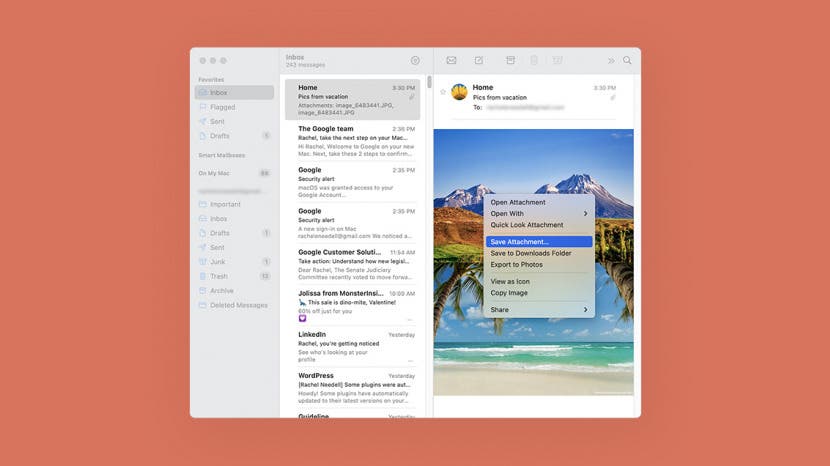This screenshot has height=466, width=830.
Task: Expand the Share submenu
Action: [x=539, y=310]
